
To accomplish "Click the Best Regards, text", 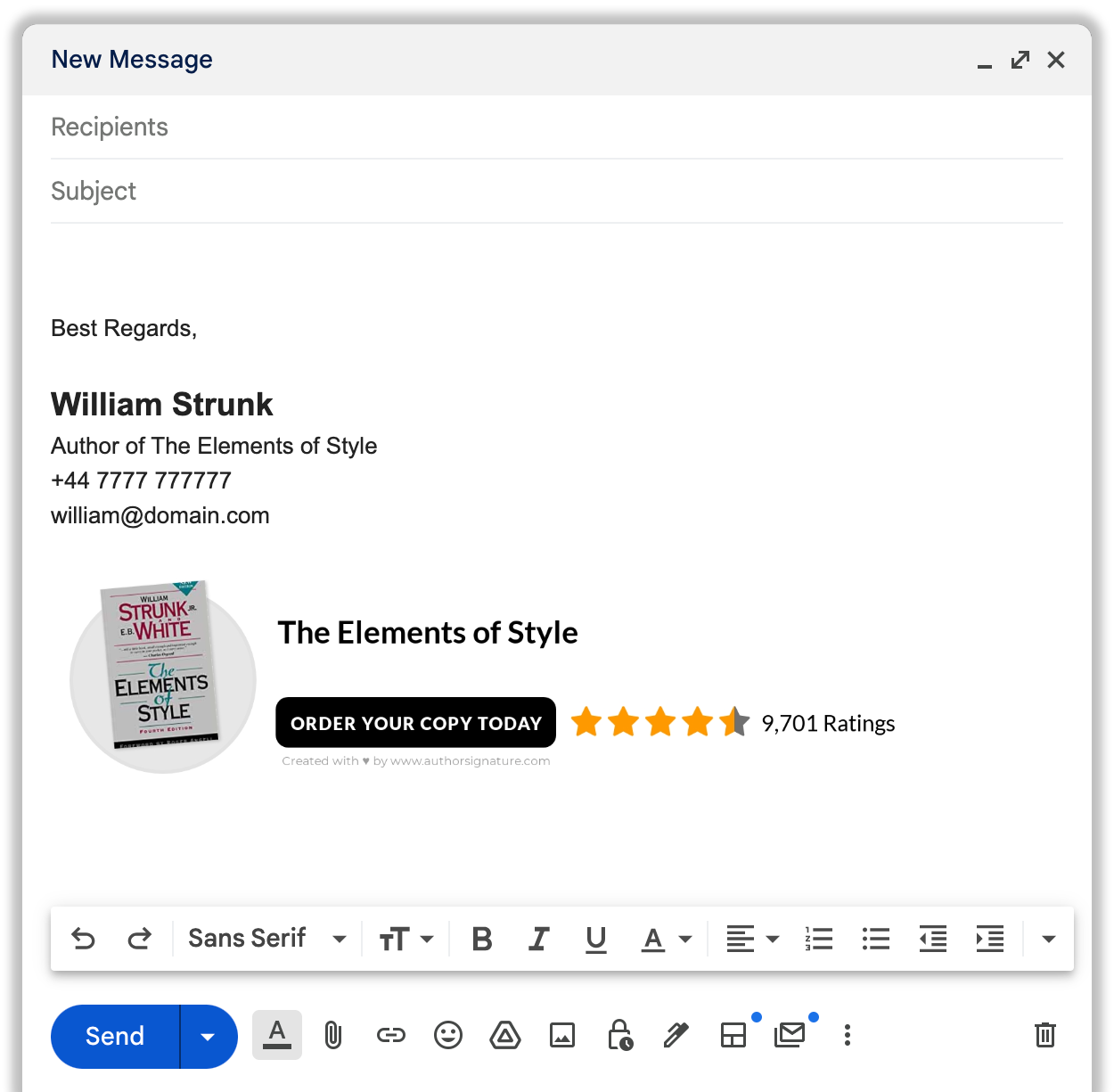I will 124,328.
